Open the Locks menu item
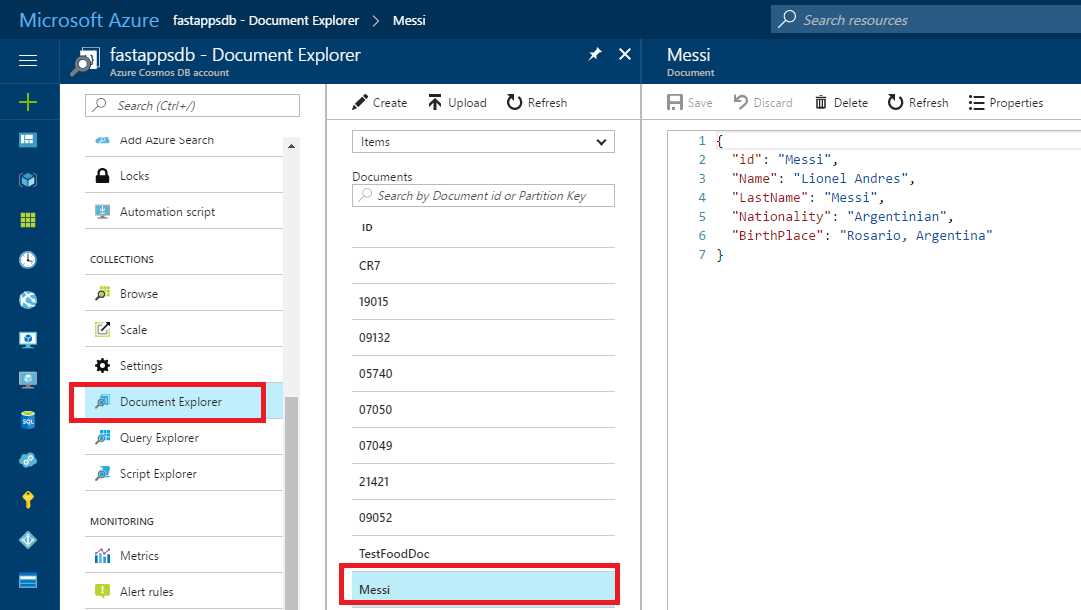 184,176
